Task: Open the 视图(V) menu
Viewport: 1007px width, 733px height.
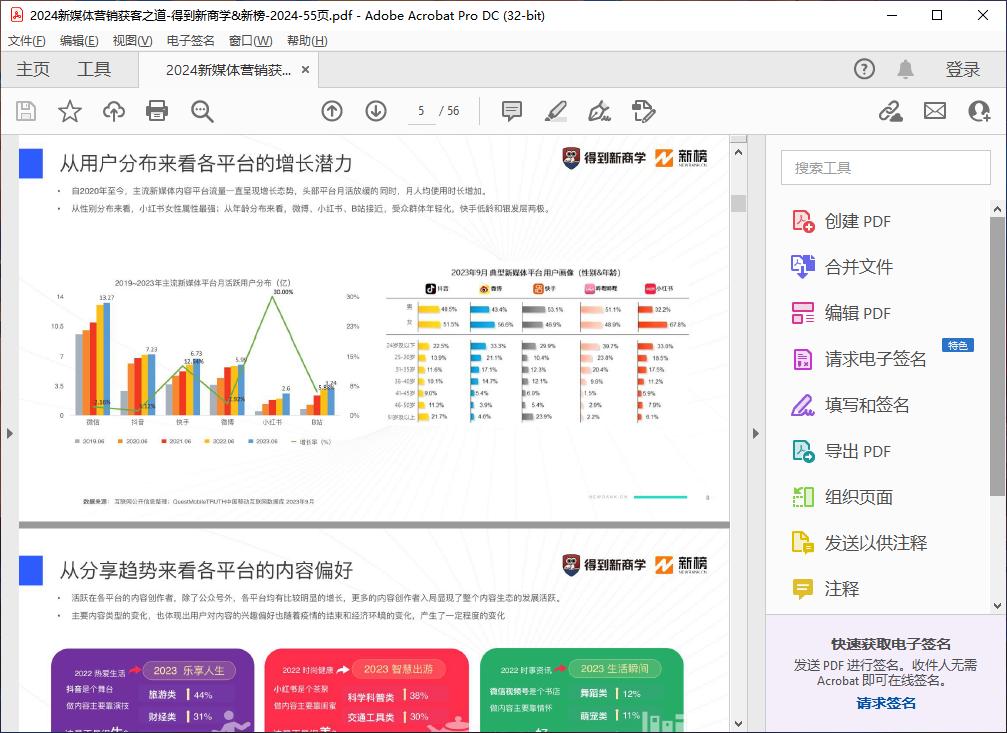Action: (132, 41)
